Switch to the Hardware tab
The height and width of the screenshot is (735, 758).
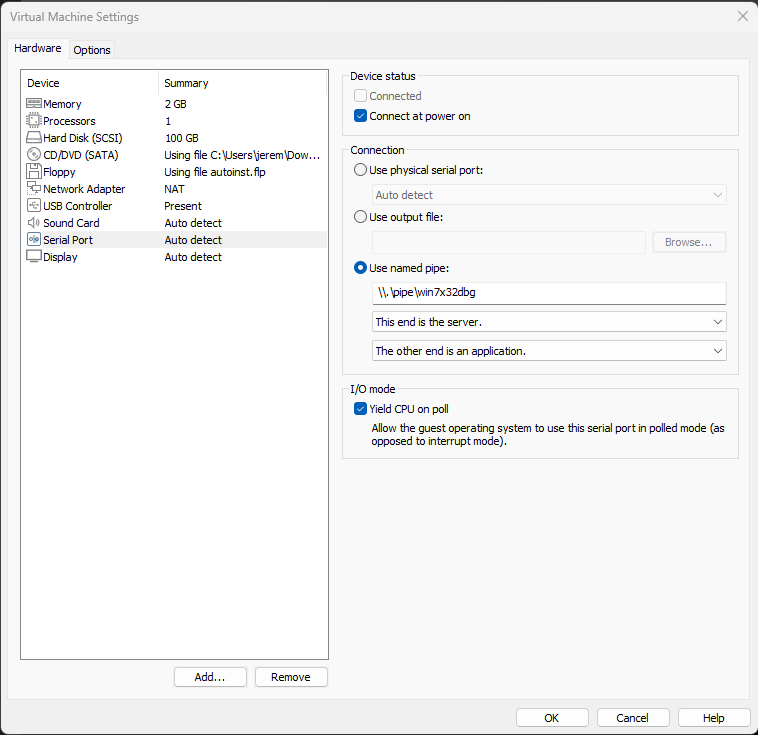point(38,48)
